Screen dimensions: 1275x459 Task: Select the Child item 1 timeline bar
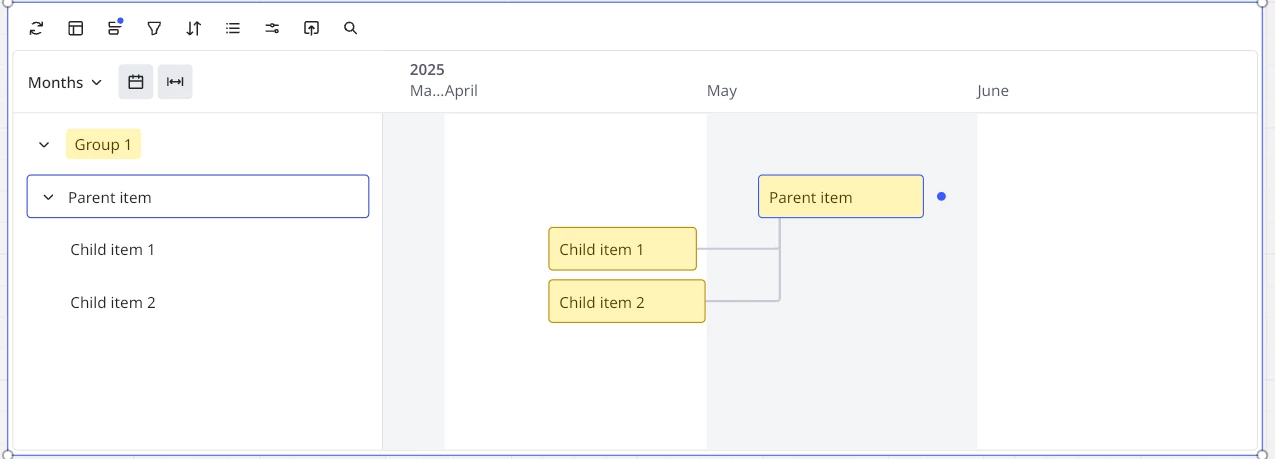tap(623, 249)
